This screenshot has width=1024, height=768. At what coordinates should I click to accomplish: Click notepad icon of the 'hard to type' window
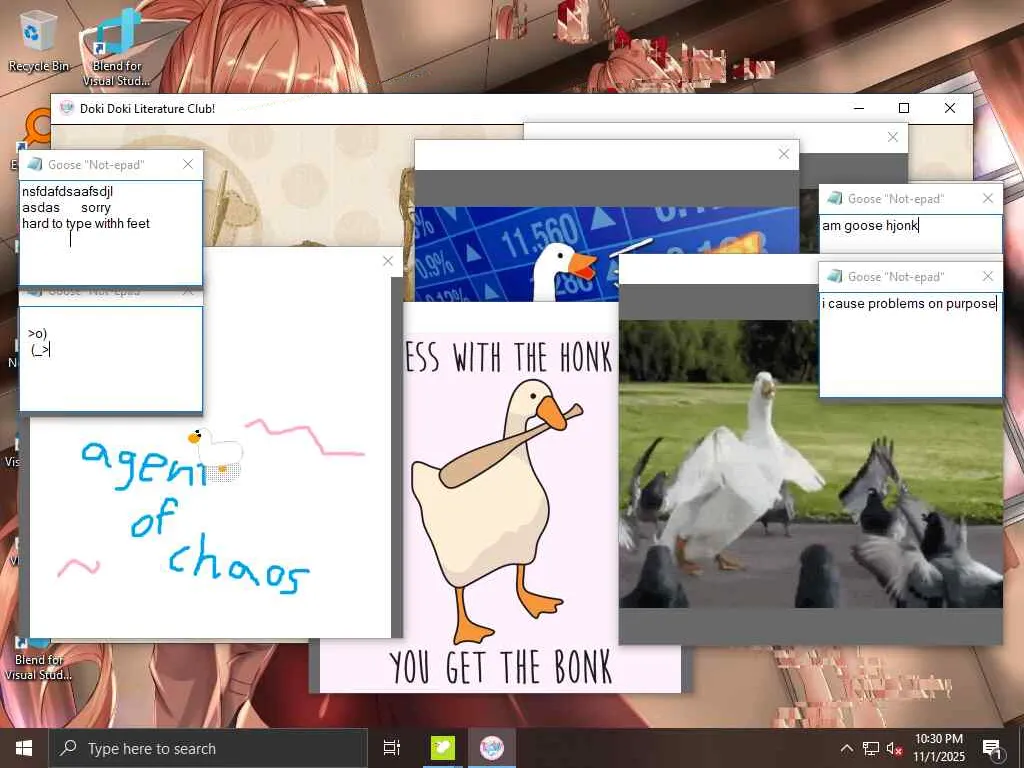click(x=35, y=165)
